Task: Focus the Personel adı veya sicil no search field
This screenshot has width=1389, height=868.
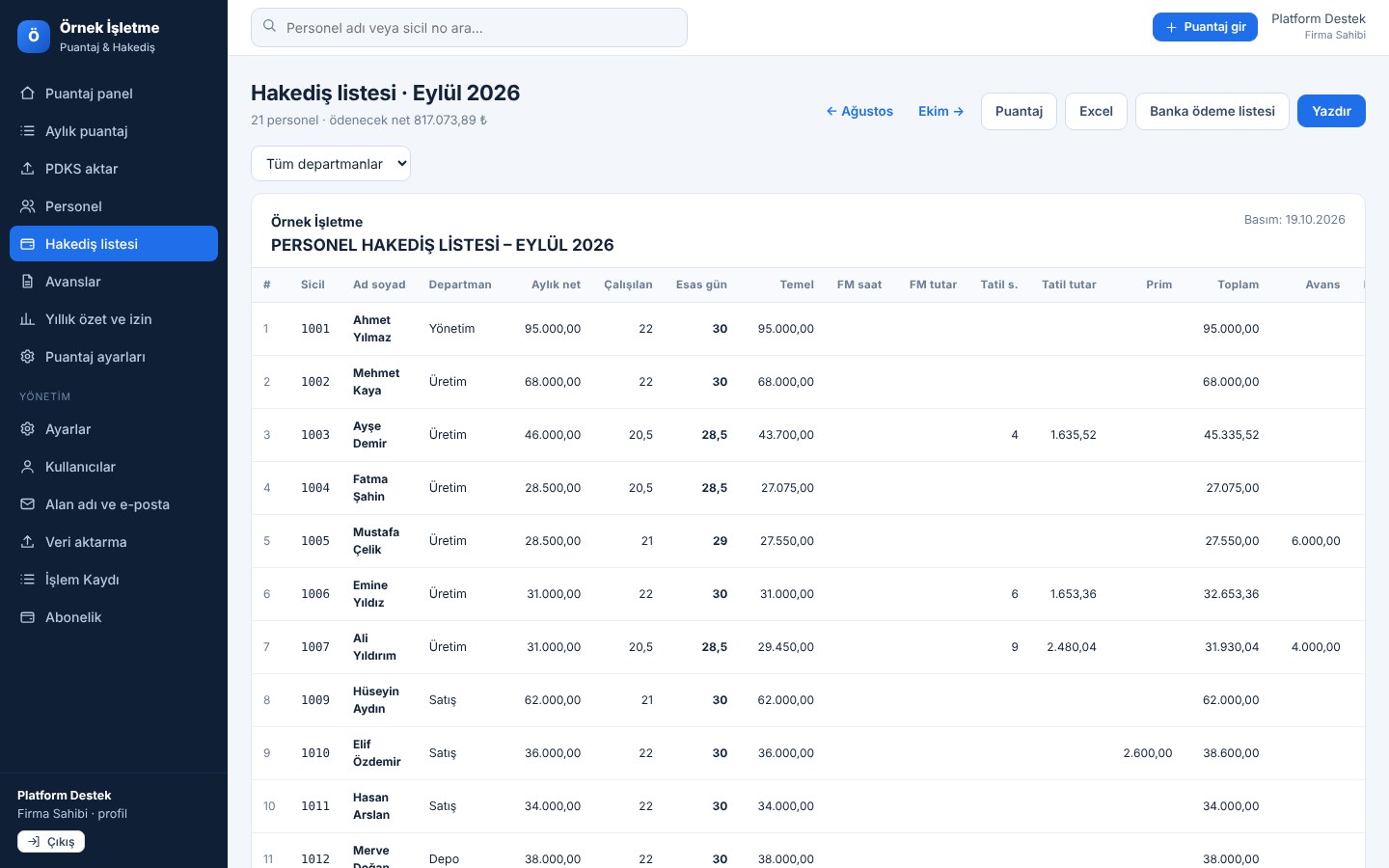Action: [x=469, y=27]
